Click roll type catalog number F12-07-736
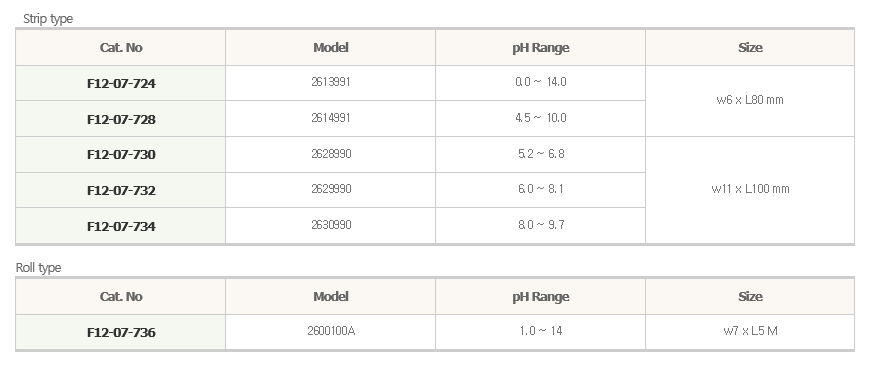Viewport: 877px width, 372px height. click(x=121, y=332)
